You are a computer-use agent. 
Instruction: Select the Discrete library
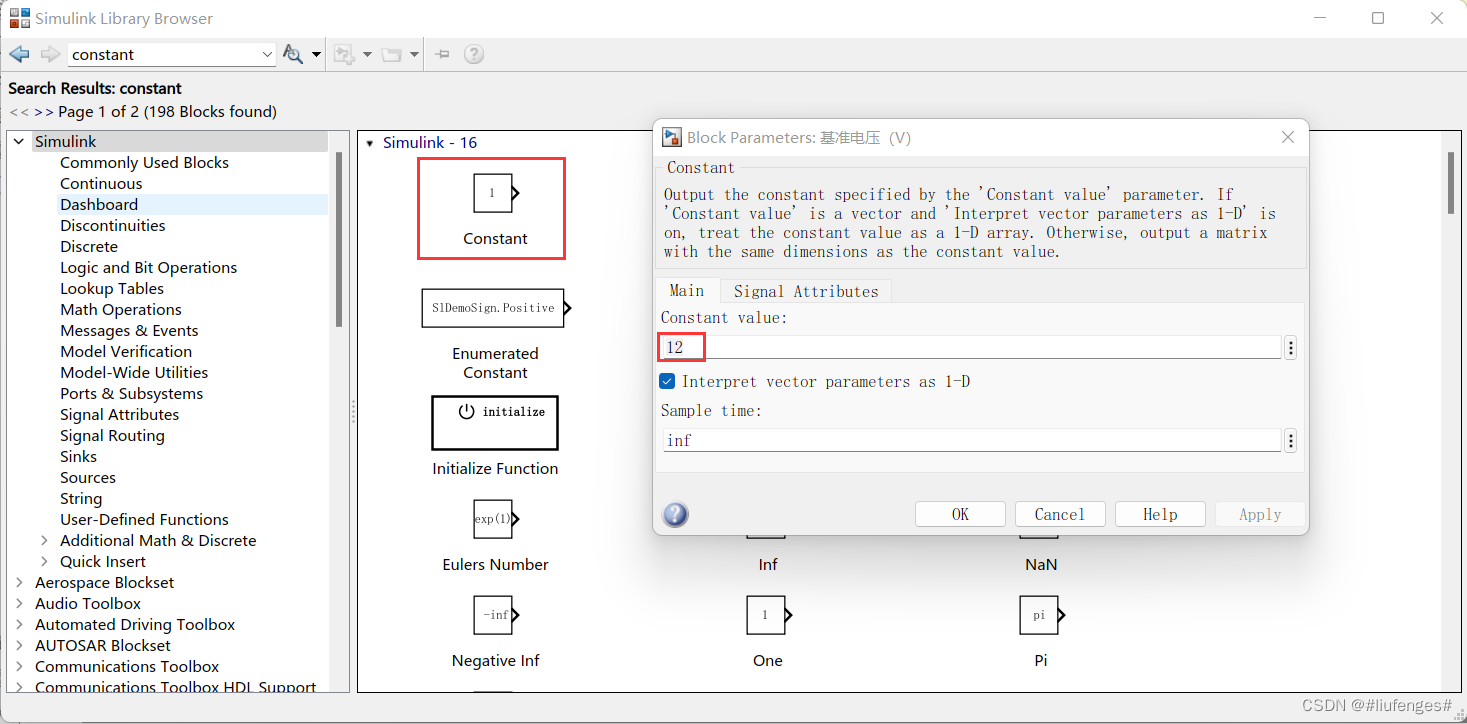[89, 246]
